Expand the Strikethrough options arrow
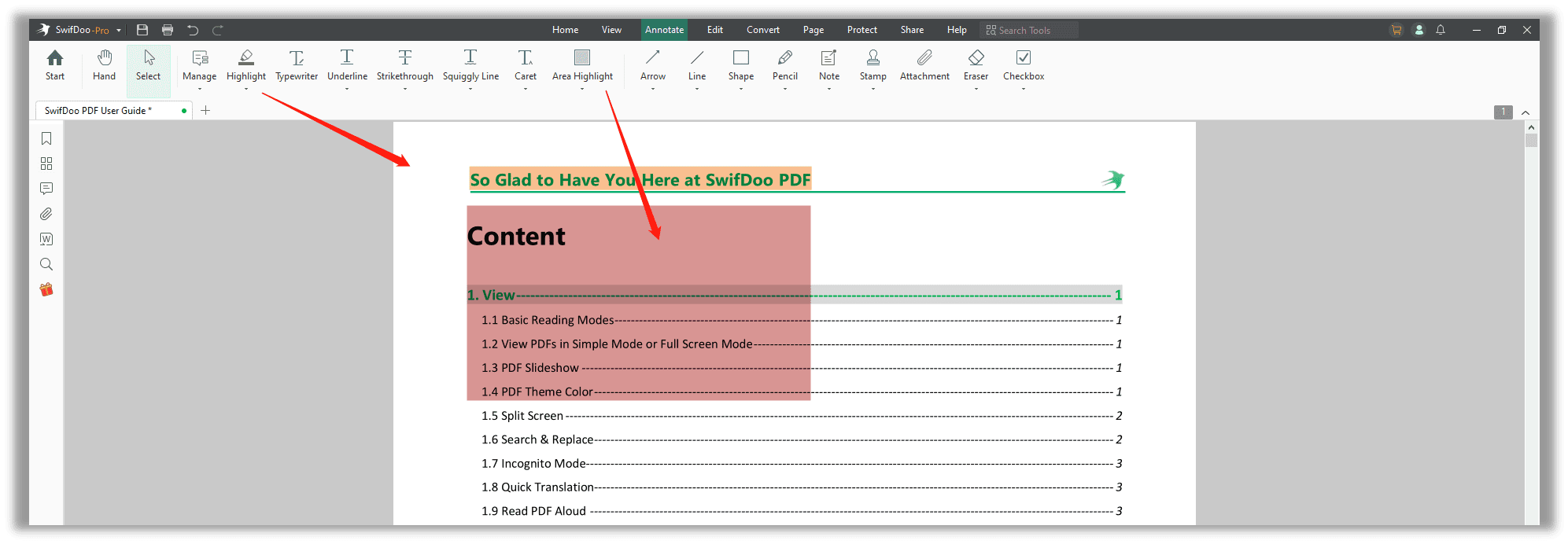The width and height of the screenshot is (1568, 544). (x=405, y=89)
